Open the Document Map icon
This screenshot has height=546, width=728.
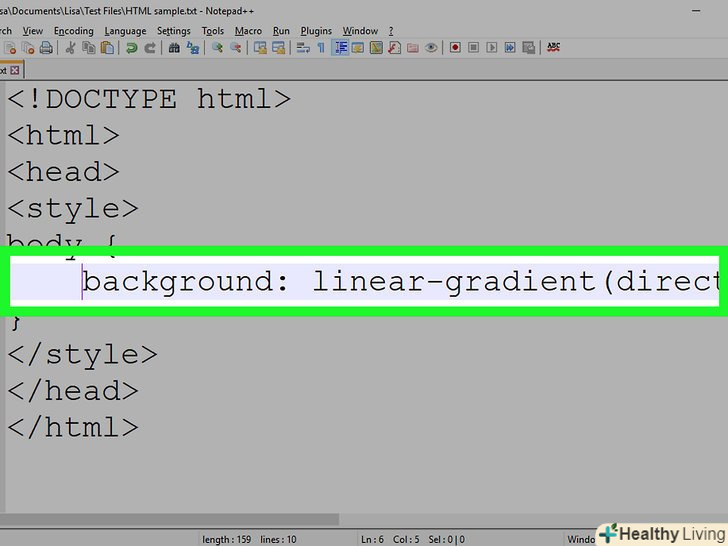(376, 47)
